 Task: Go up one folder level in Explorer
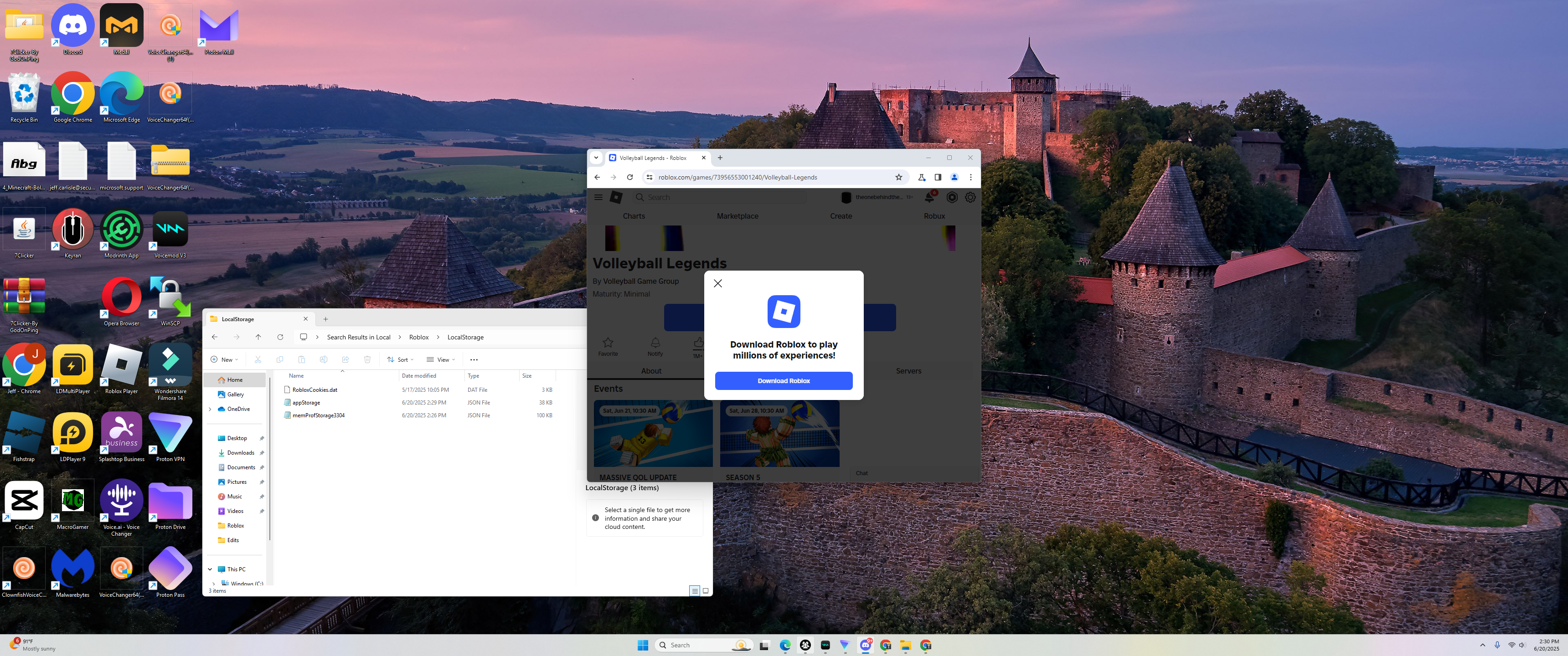(x=258, y=337)
